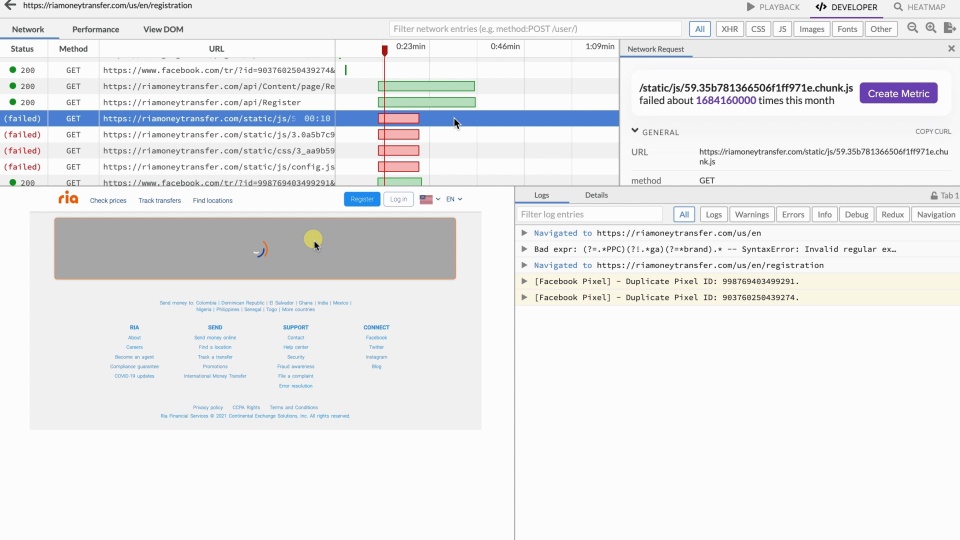Image resolution: width=960 pixels, height=540 pixels.
Task: Close the Network Request panel
Action: point(951,48)
